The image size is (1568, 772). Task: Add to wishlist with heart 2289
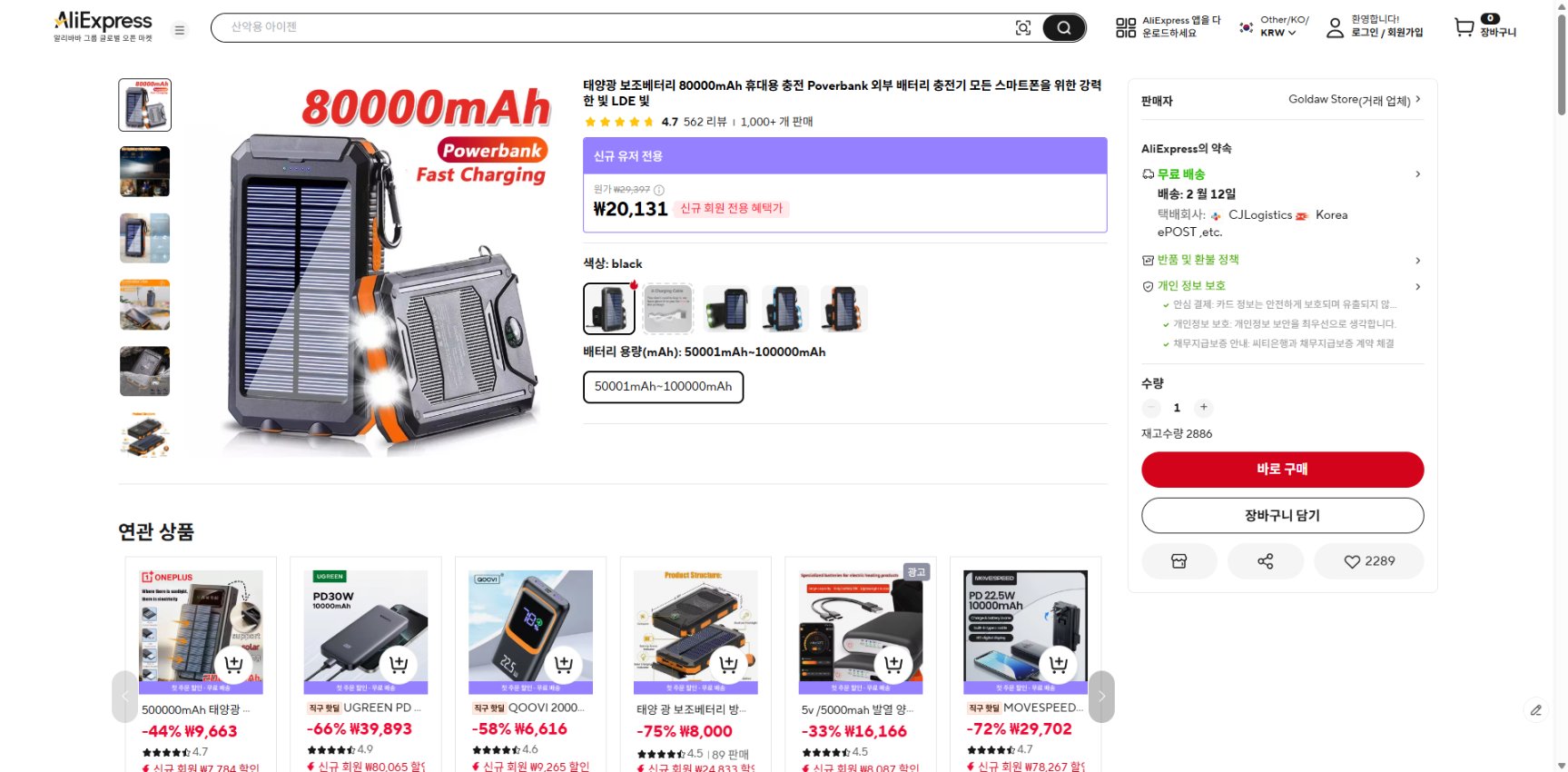[x=1369, y=561]
